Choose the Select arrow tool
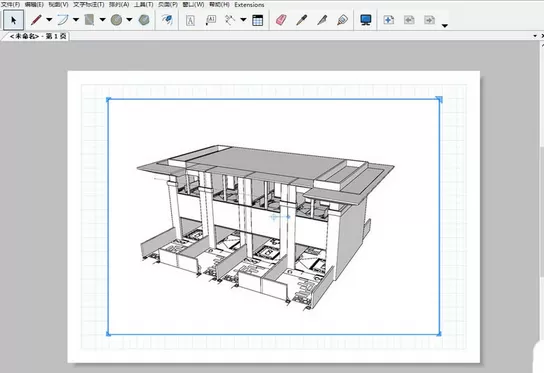544x373 pixels. [14, 20]
